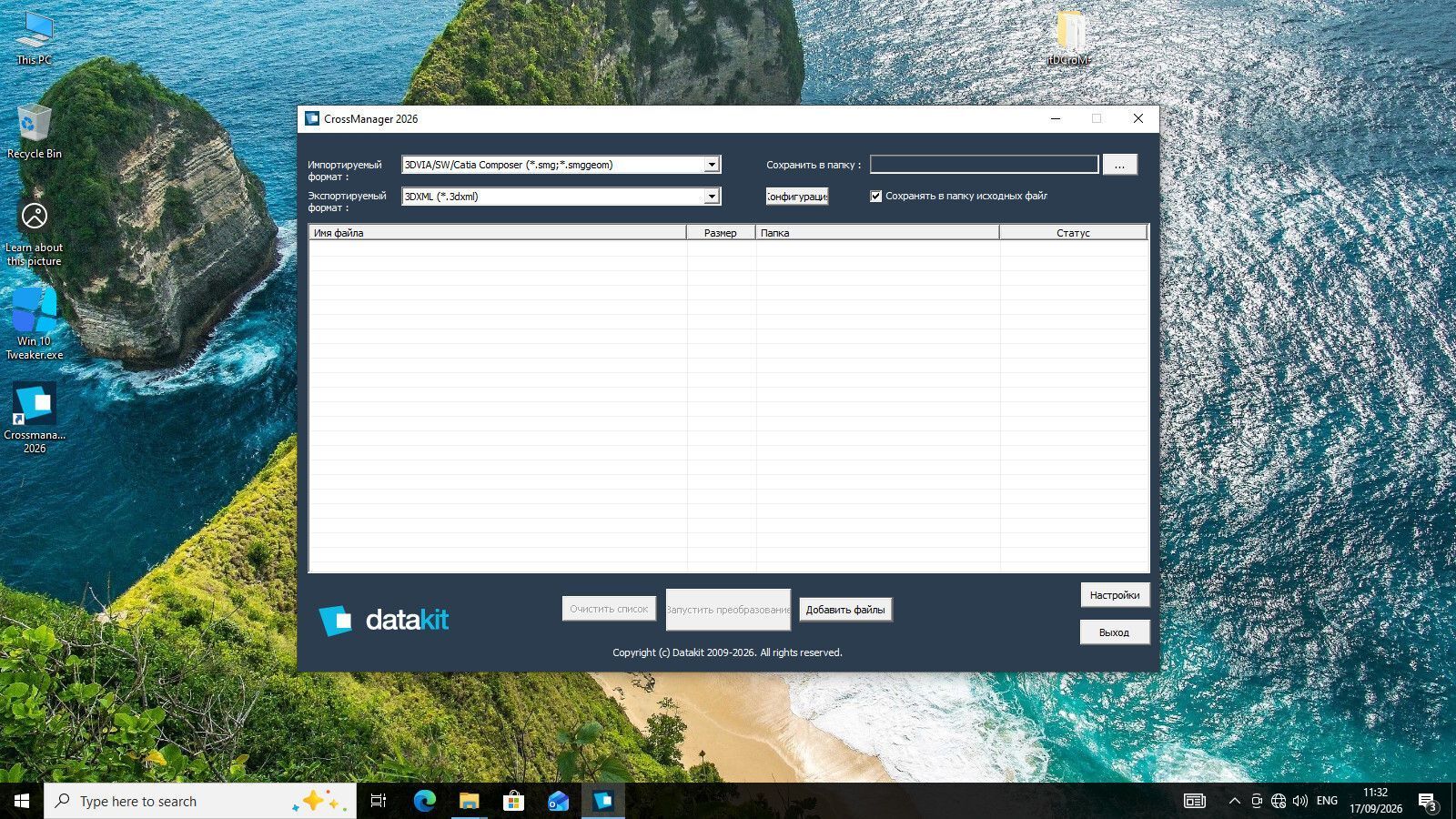Click the CrossManager taskbar icon
1456x819 pixels.
pyautogui.click(x=602, y=801)
